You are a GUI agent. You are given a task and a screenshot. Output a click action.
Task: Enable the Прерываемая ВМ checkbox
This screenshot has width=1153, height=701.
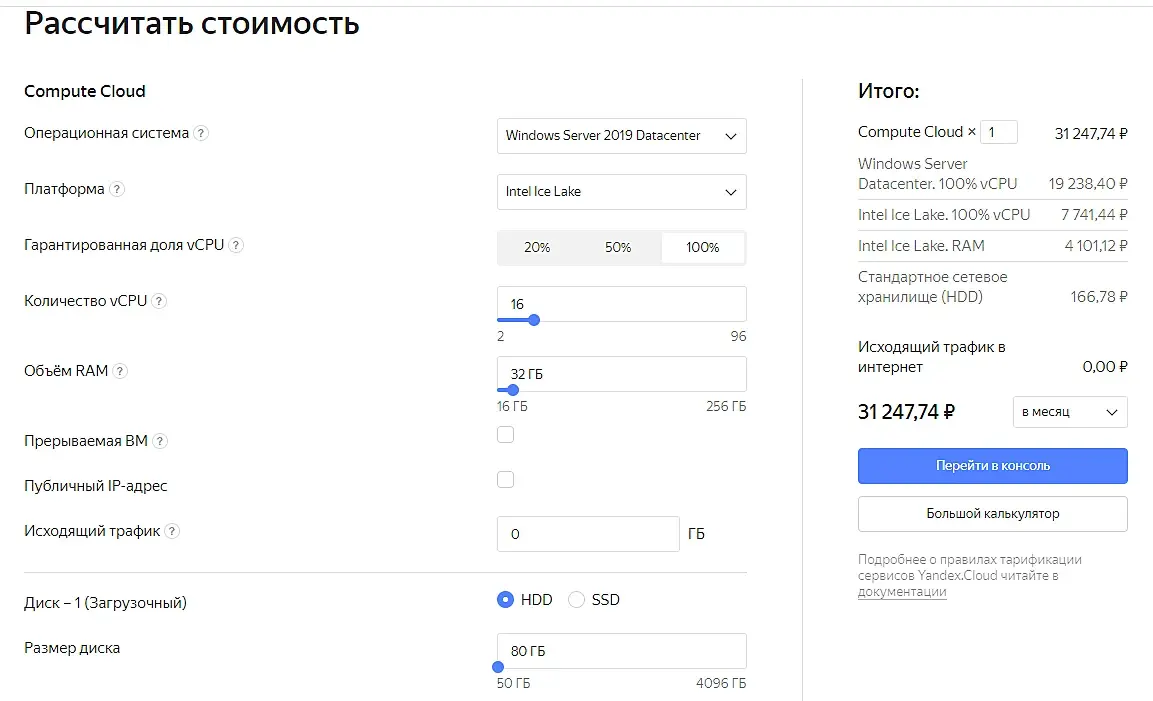point(505,435)
